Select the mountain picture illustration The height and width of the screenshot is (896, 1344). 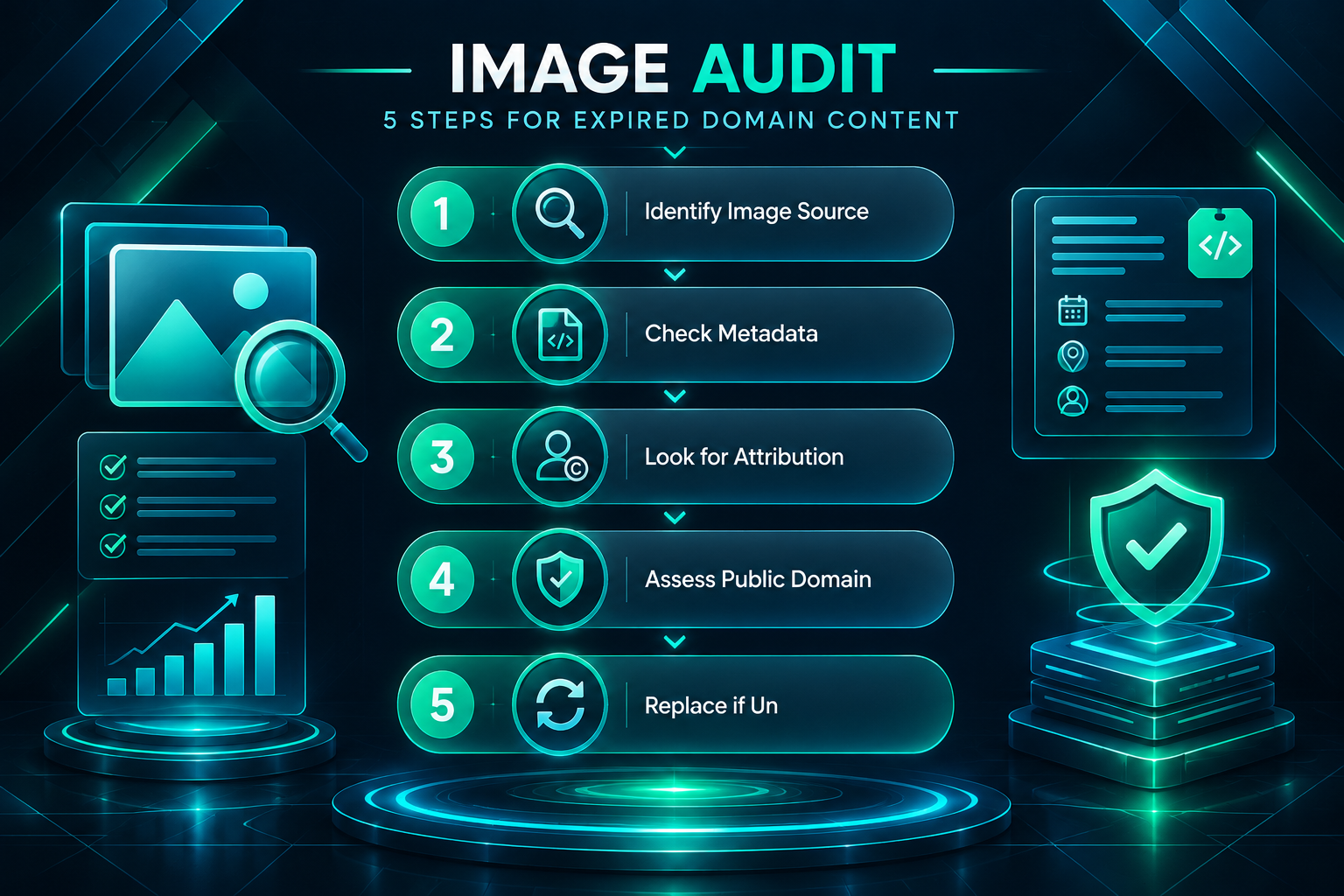tap(213, 325)
